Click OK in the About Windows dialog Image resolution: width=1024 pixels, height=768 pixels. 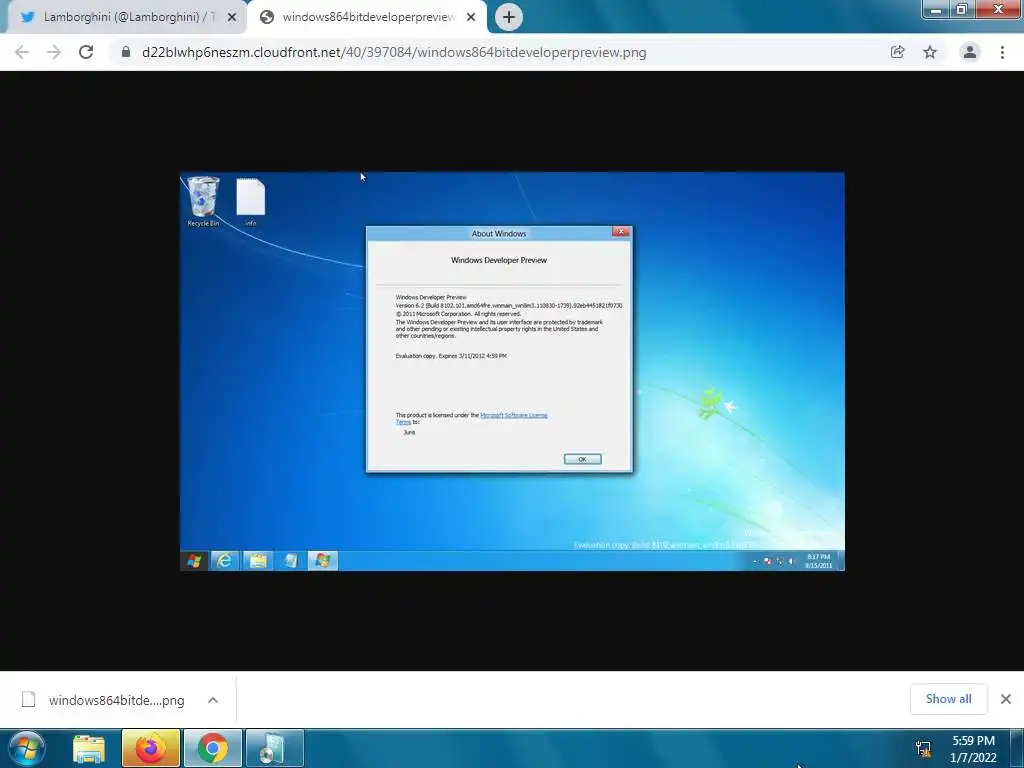583,459
